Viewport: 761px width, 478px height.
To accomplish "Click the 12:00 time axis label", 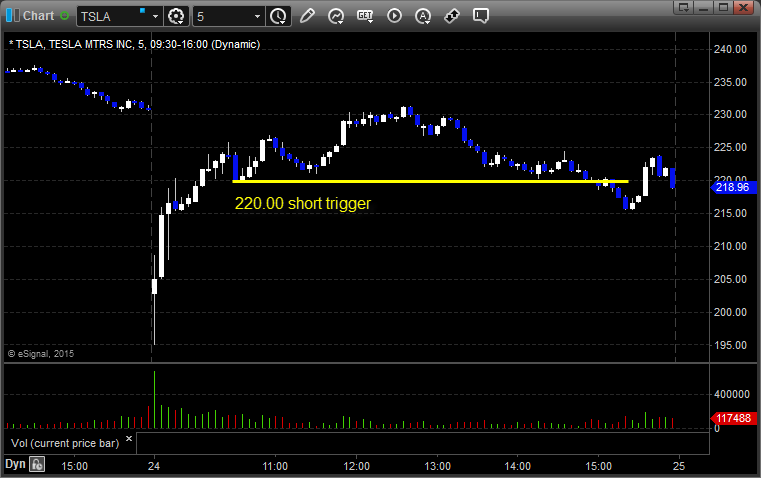I will coord(356,466).
